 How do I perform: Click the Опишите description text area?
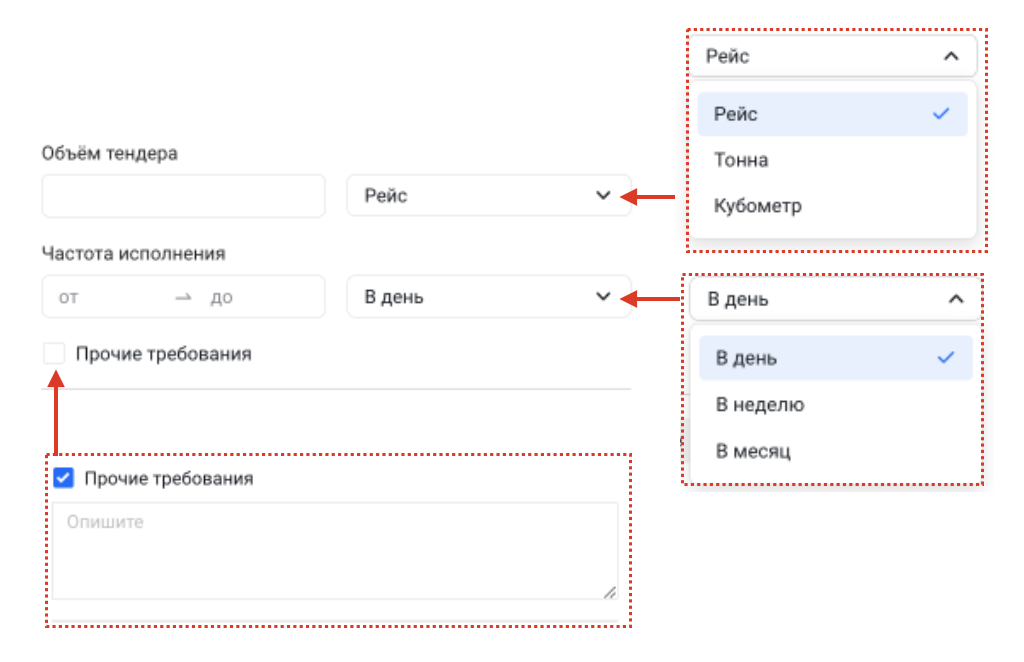pyautogui.click(x=335, y=550)
